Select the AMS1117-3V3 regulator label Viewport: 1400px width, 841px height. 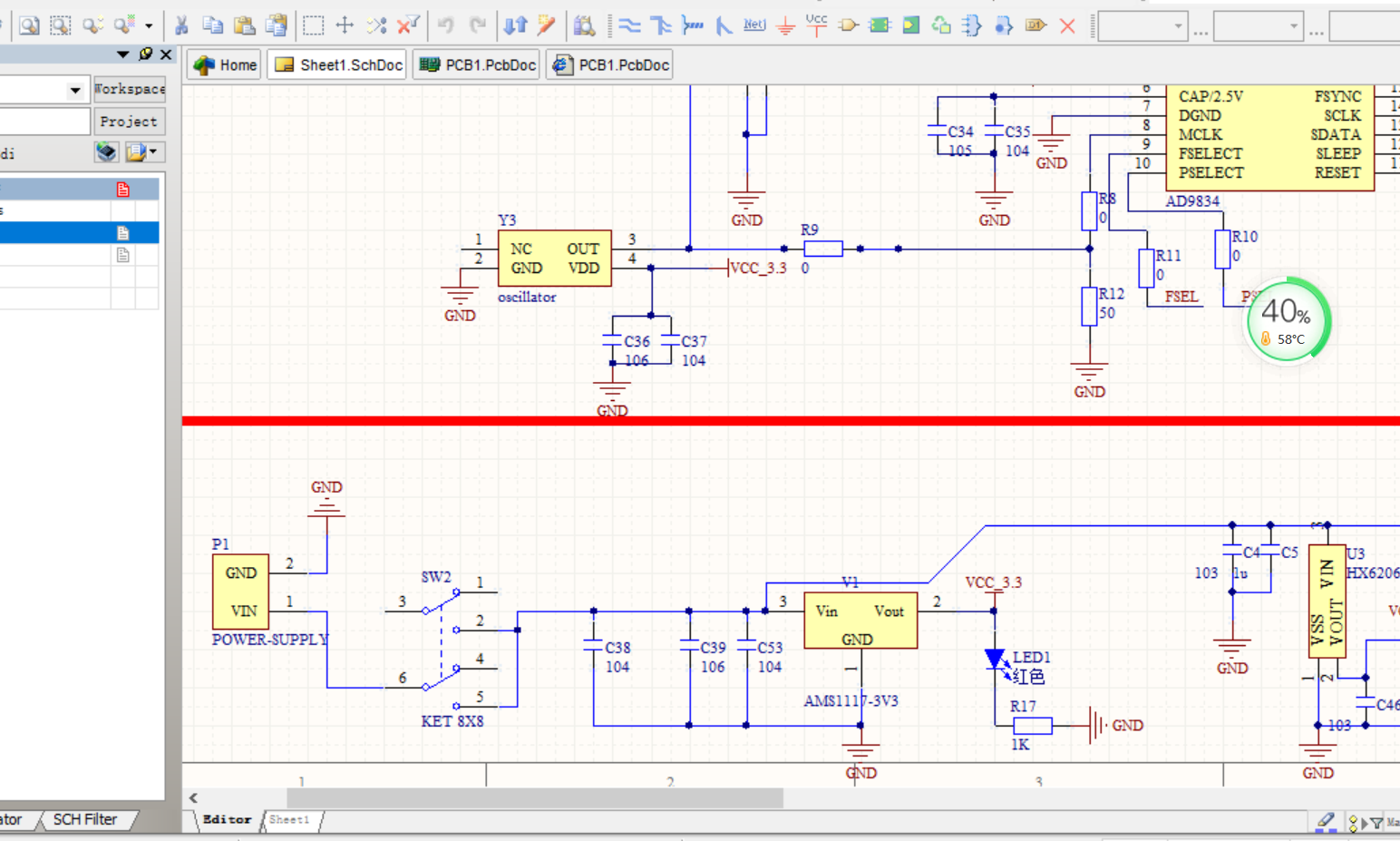point(851,701)
